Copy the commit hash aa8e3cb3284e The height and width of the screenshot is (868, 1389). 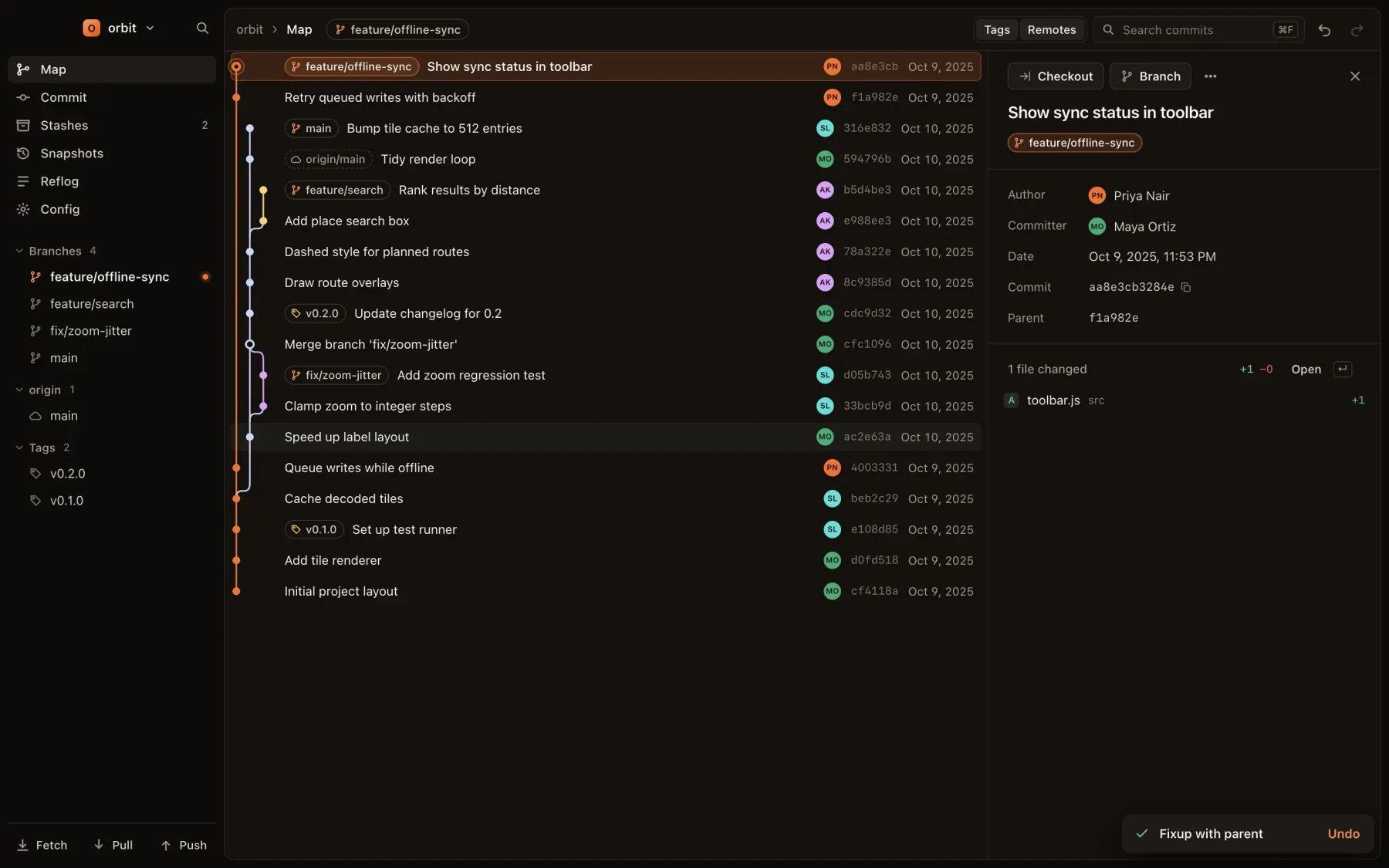click(1186, 287)
